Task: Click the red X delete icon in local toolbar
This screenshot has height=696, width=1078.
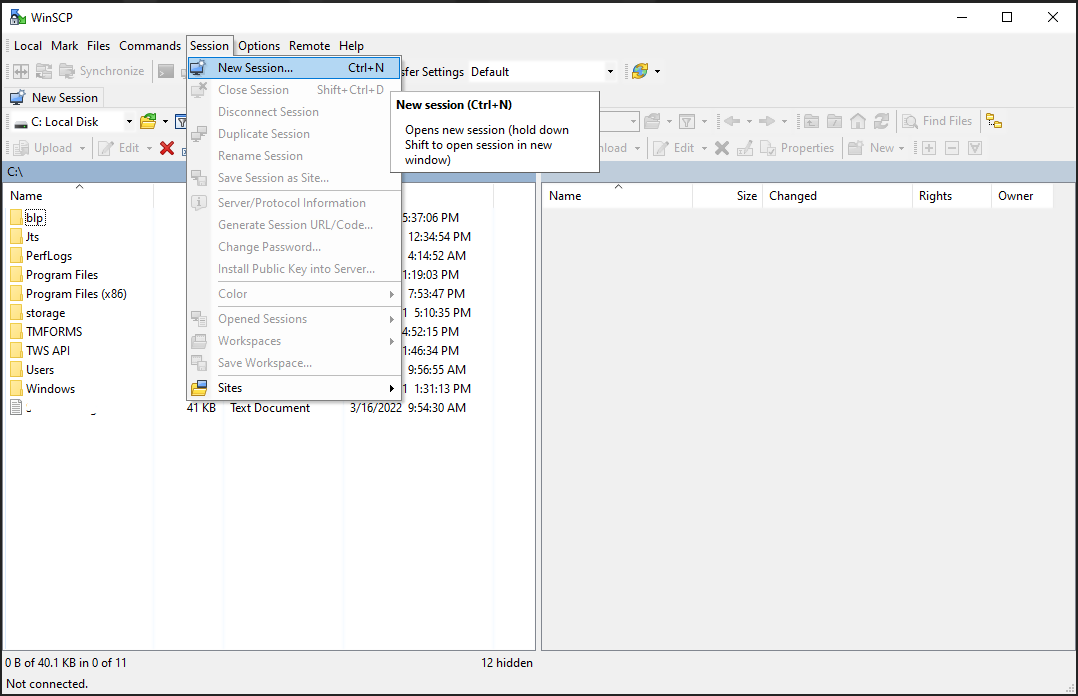Action: pyautogui.click(x=166, y=148)
